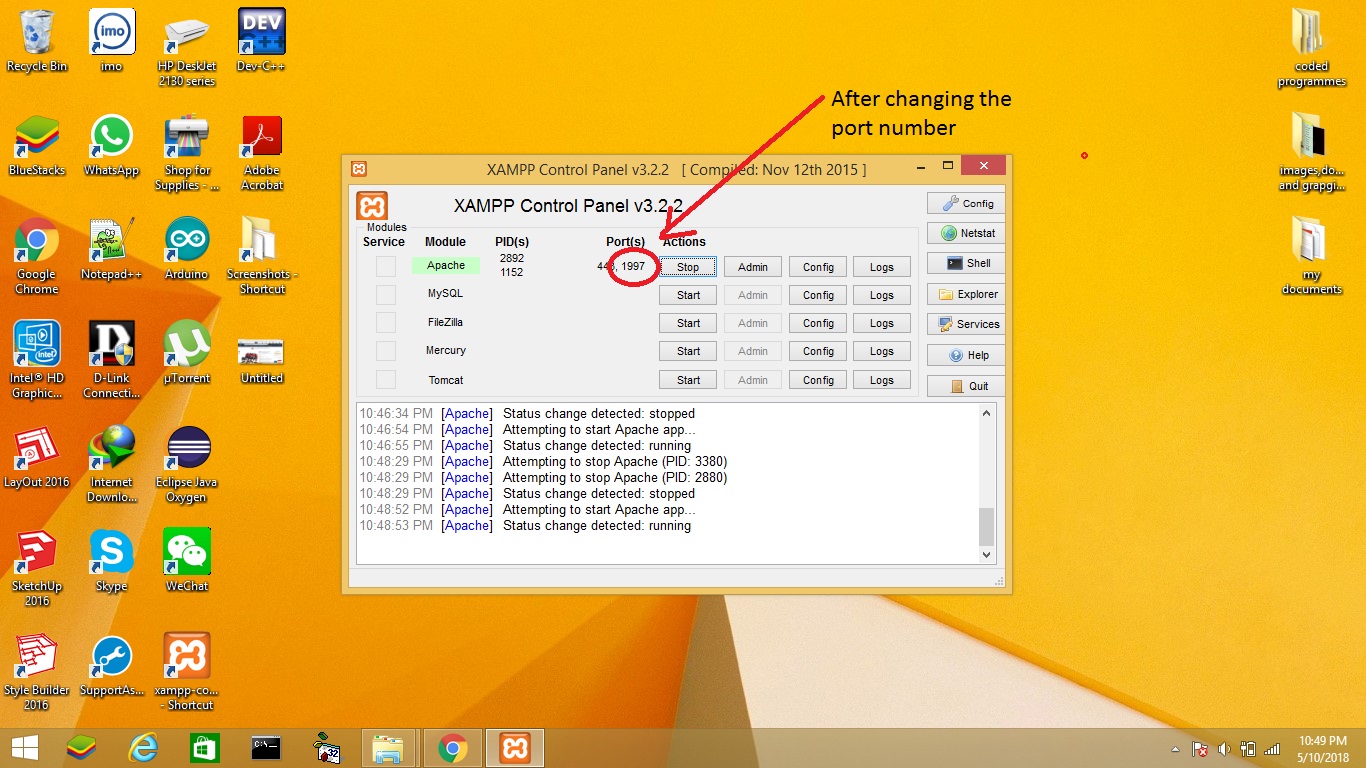This screenshot has height=768, width=1366.
Task: Open the FileZilla Config menu
Action: (818, 323)
